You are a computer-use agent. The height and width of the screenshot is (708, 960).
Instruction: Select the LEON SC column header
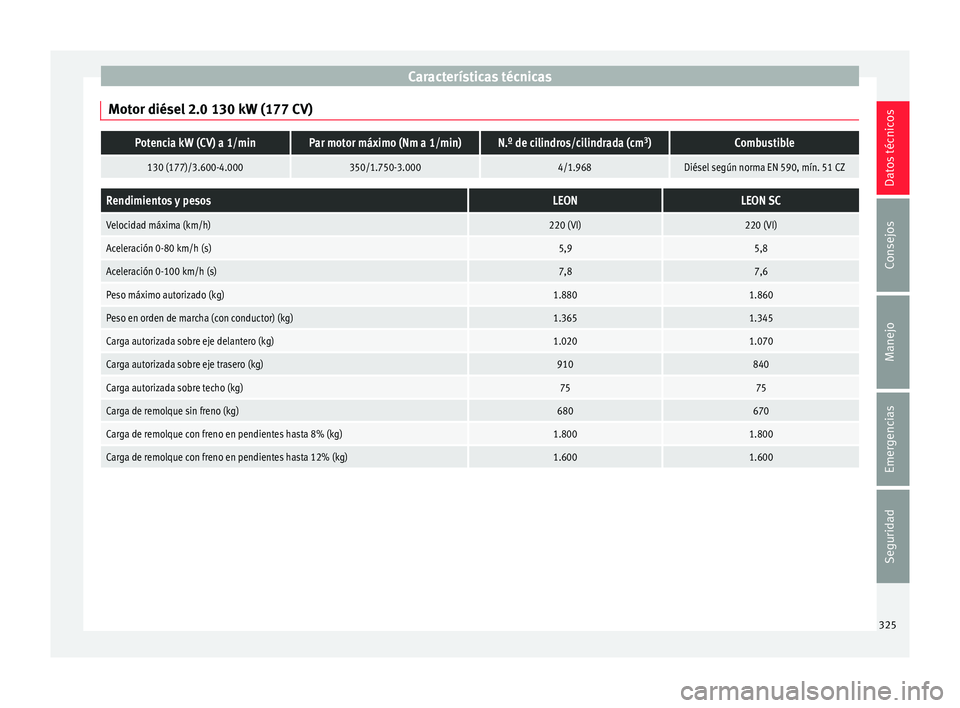click(760, 201)
